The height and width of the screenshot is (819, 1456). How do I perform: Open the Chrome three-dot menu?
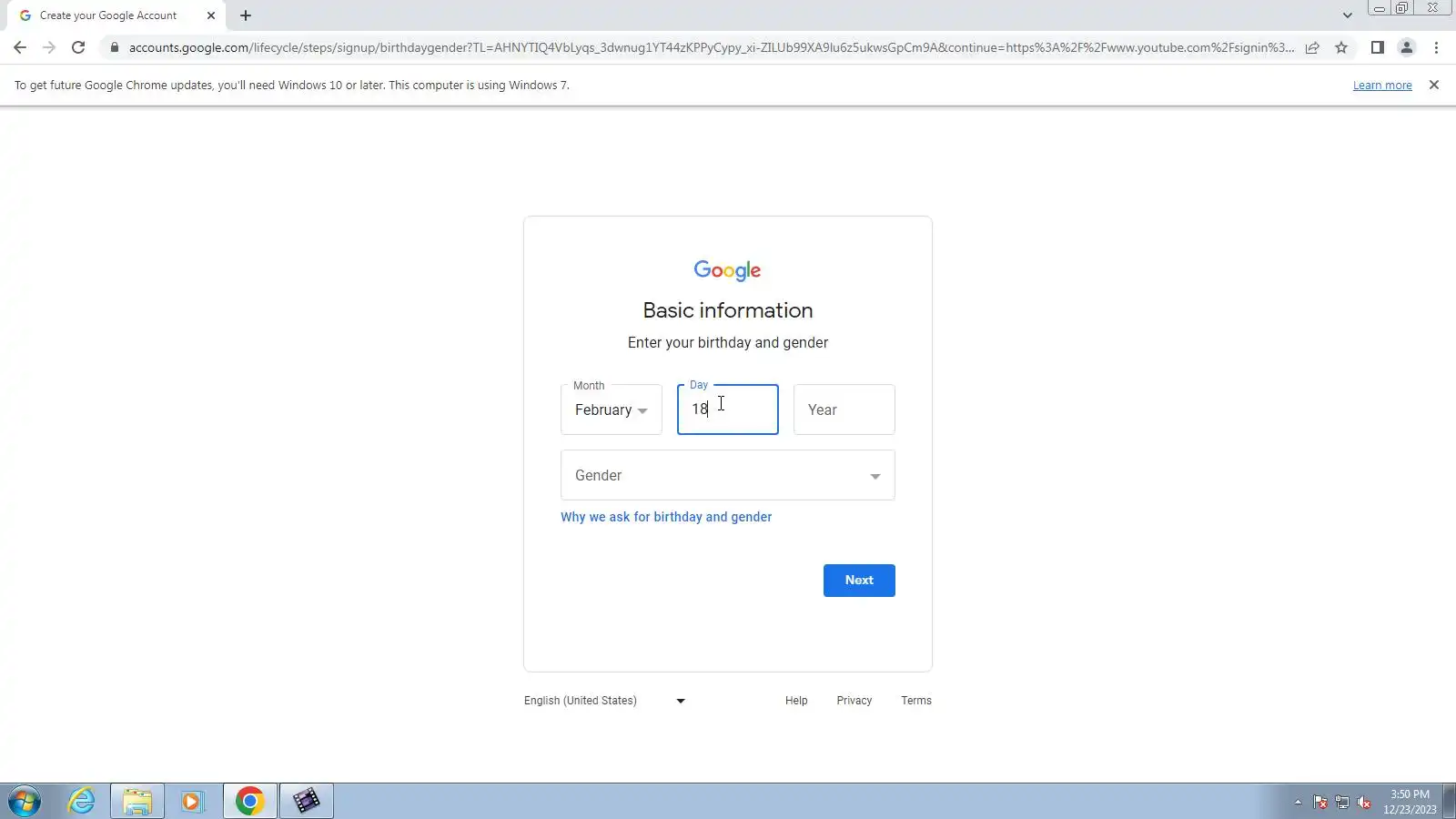1436,47
